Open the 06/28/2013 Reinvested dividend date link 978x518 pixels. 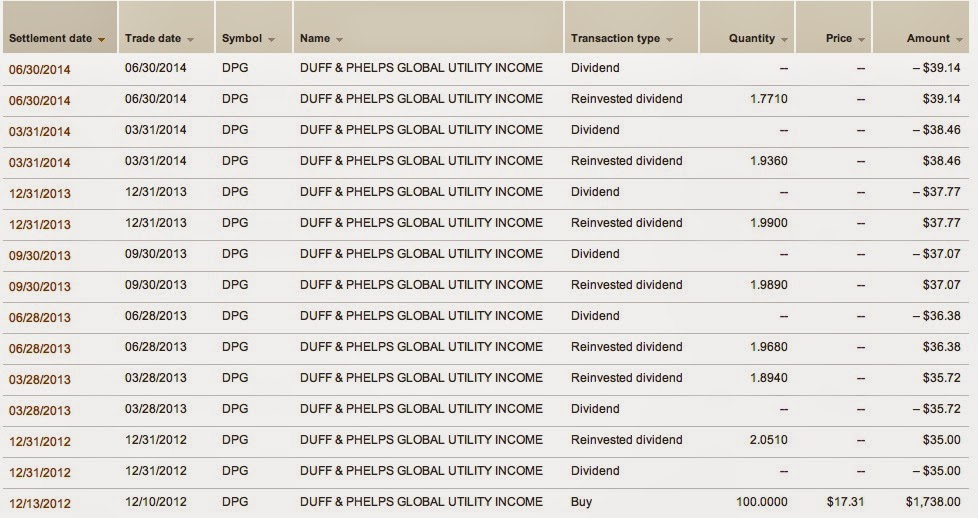click(x=39, y=349)
